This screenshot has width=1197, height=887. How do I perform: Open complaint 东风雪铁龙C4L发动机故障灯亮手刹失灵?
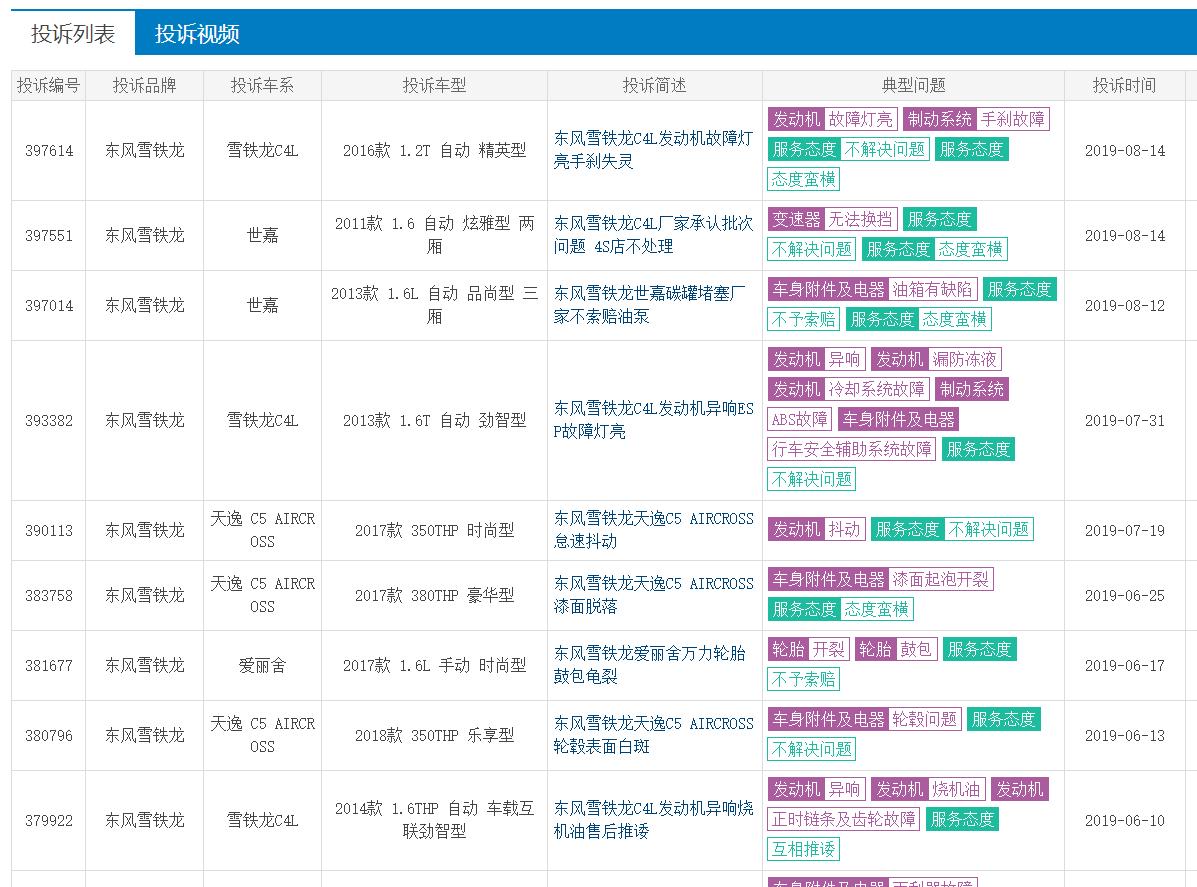(x=653, y=150)
